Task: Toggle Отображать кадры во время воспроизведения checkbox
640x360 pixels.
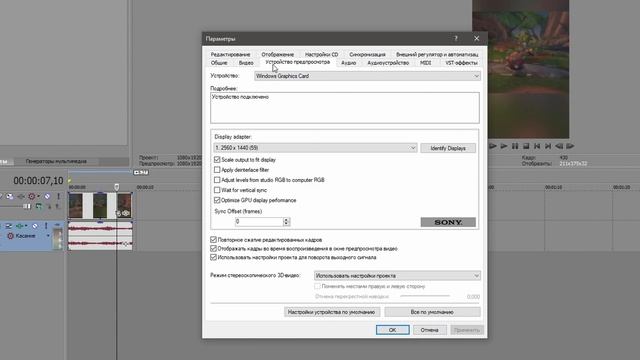Action: (213, 249)
